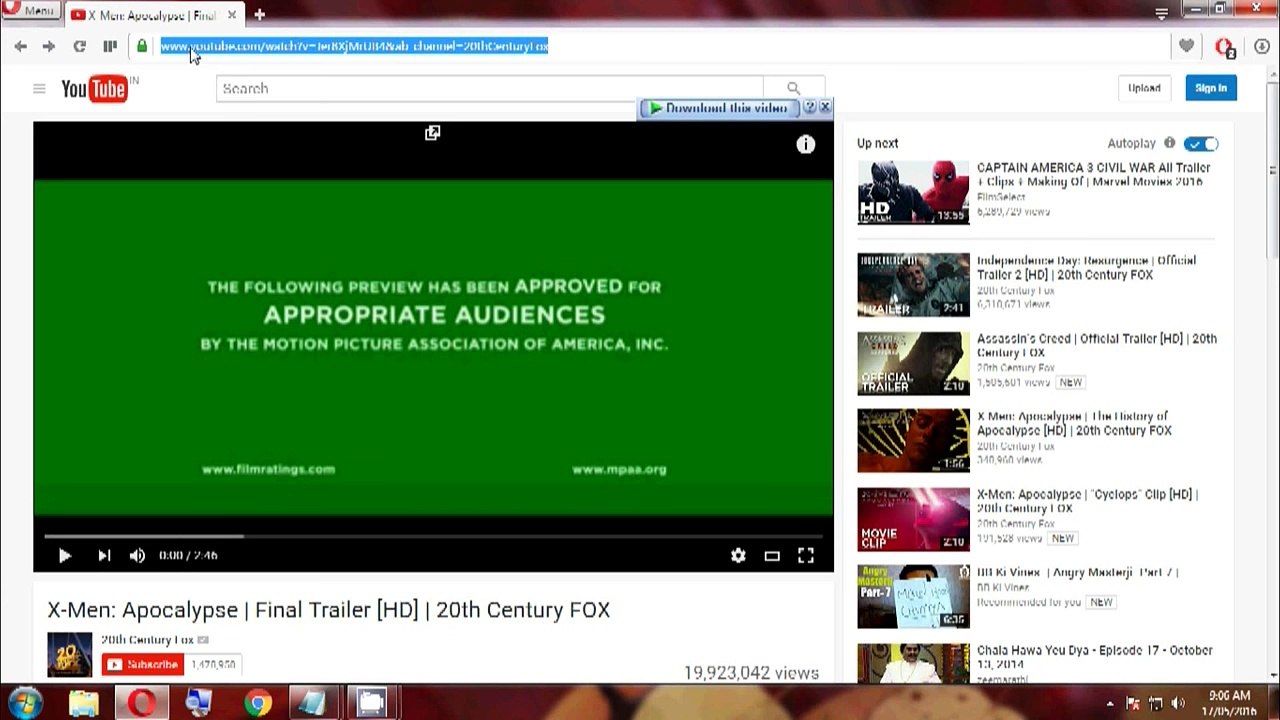Seek along the video progress bar
Screen dimensions: 1280x720
433,537
